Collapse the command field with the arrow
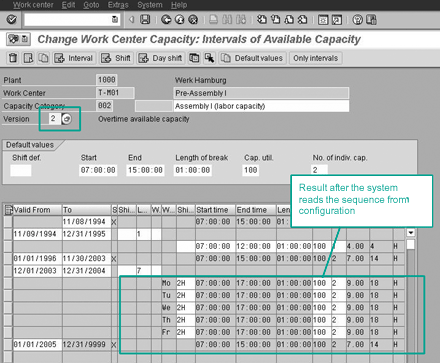440x363 pixels. [x=131, y=20]
